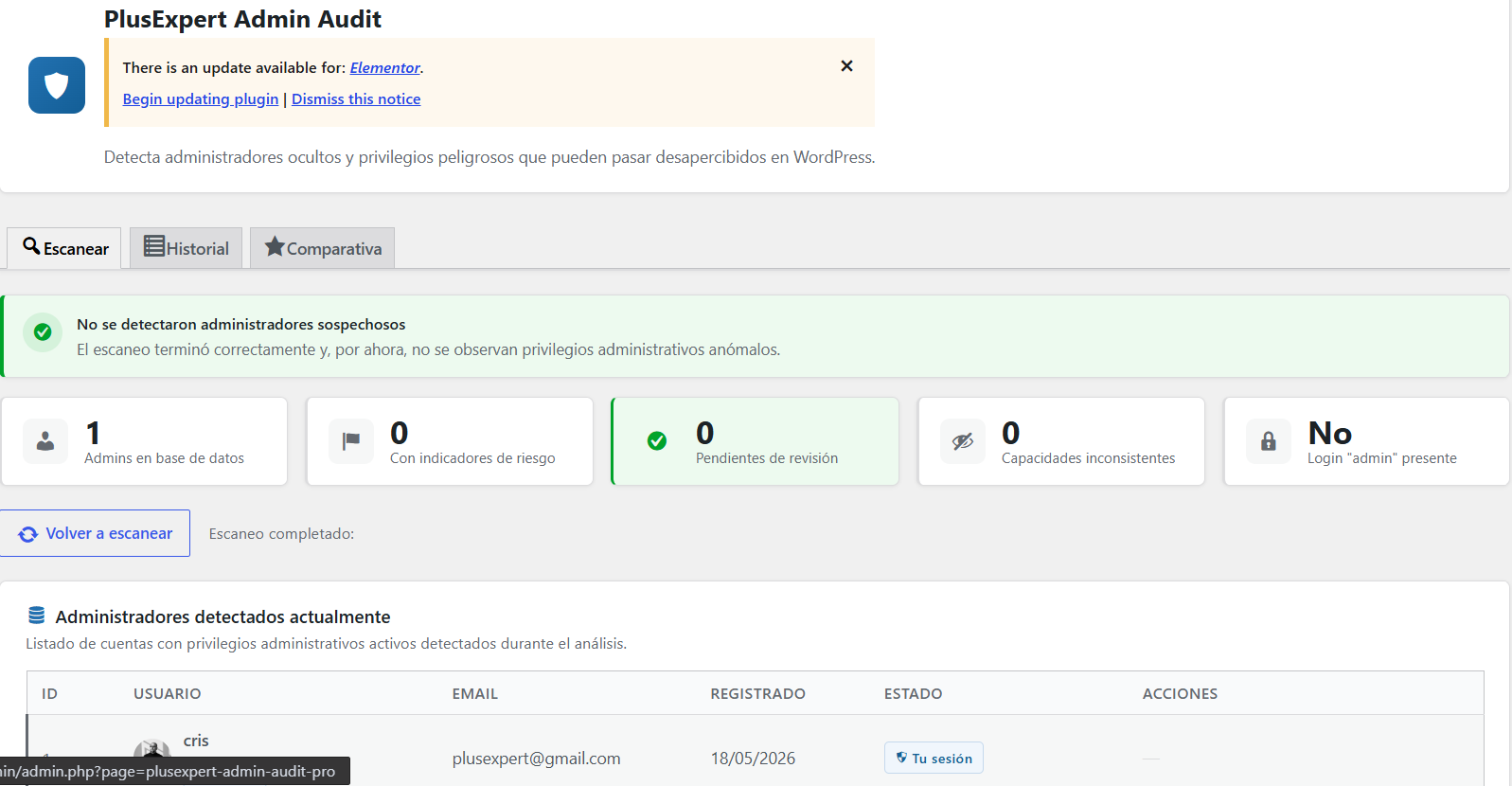
Task: Click Con indicadores de riesgo label
Action: [472, 458]
